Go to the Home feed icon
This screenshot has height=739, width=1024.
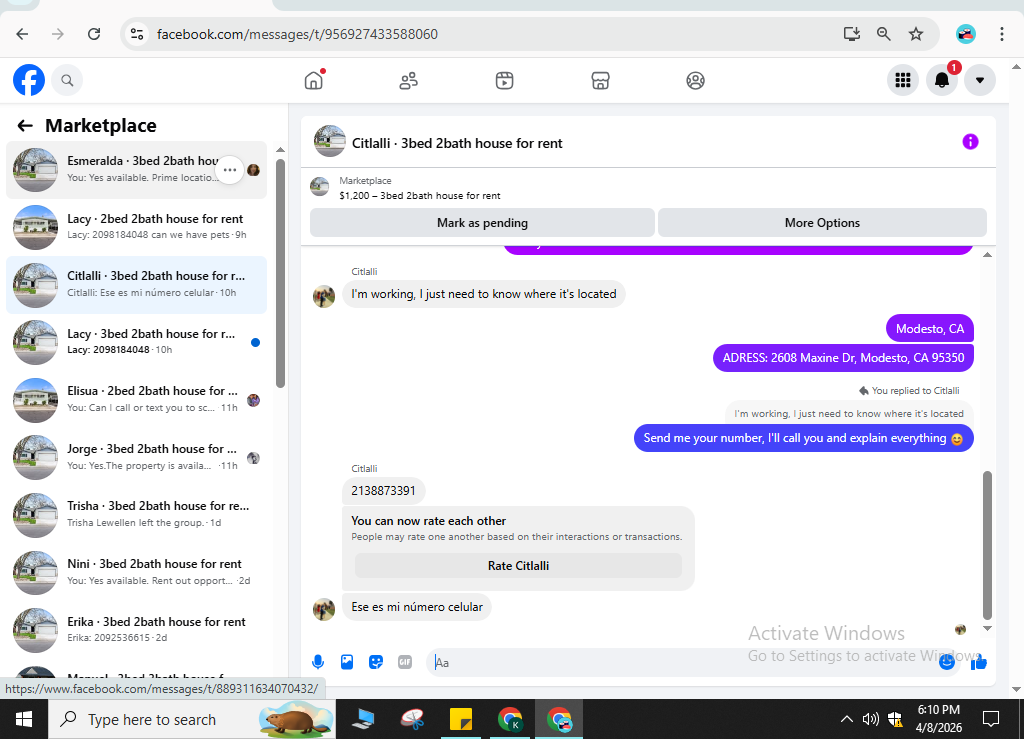tap(314, 80)
